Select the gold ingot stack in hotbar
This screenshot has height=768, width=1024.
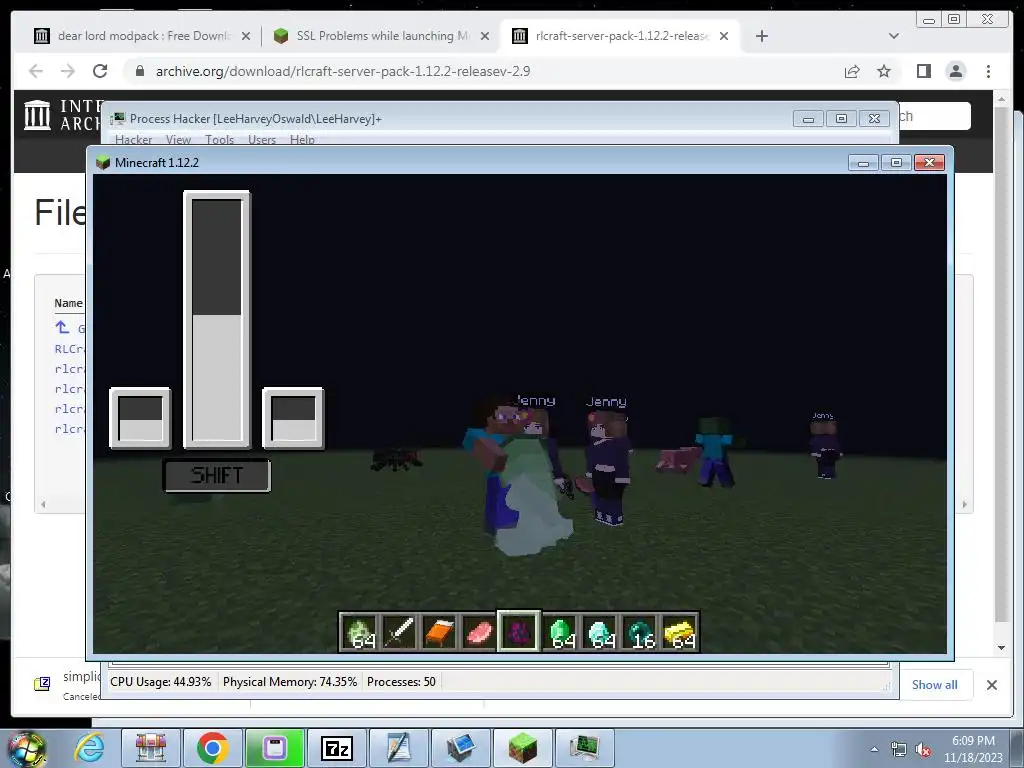click(680, 632)
